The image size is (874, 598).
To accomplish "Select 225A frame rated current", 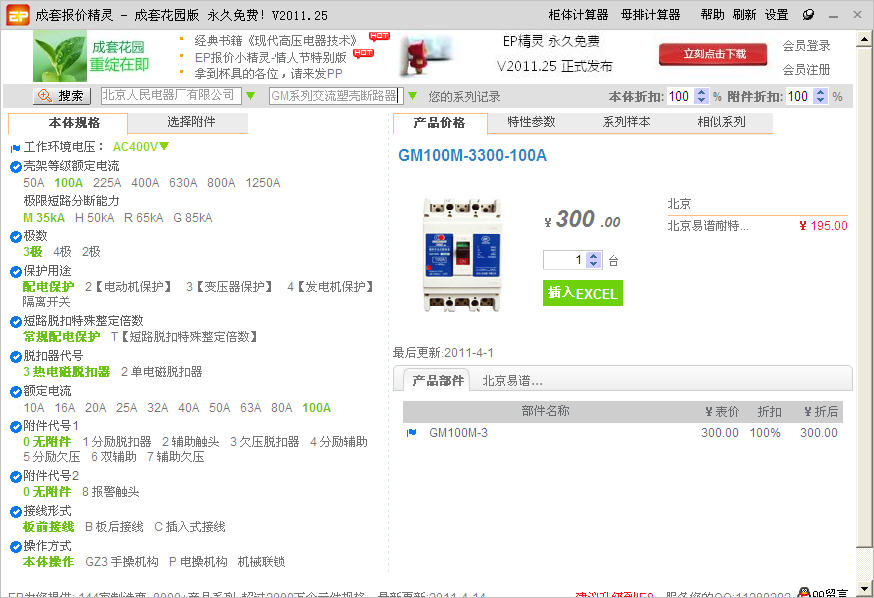I will click(107, 183).
